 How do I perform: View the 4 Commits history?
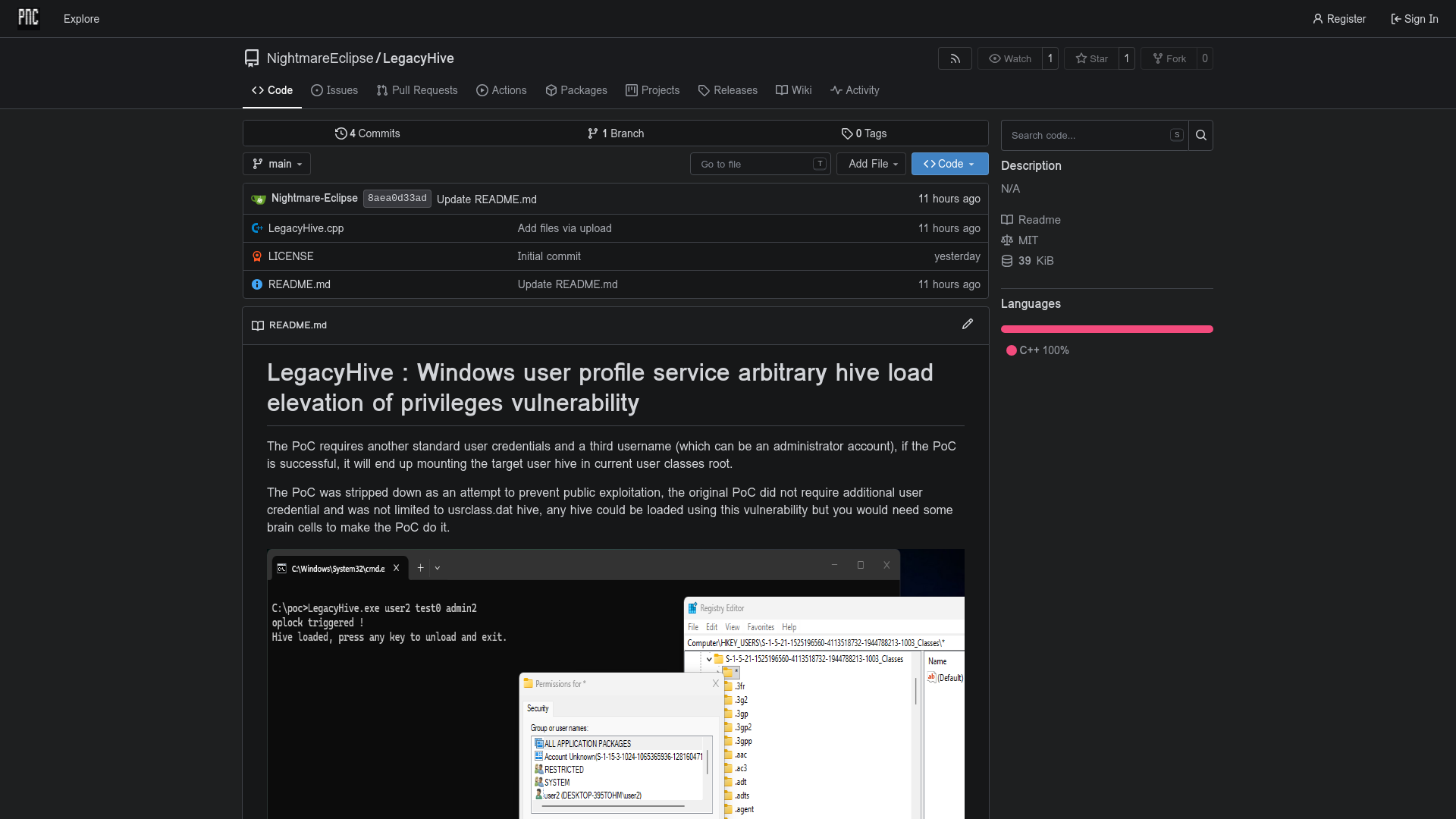368,133
